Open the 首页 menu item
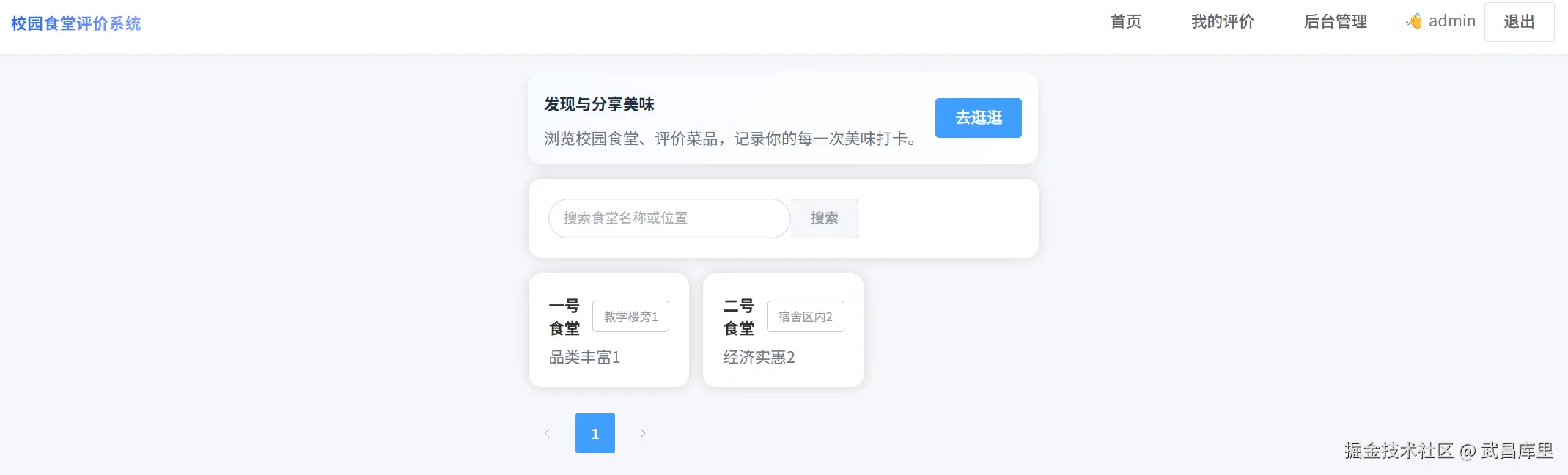 point(1125,22)
